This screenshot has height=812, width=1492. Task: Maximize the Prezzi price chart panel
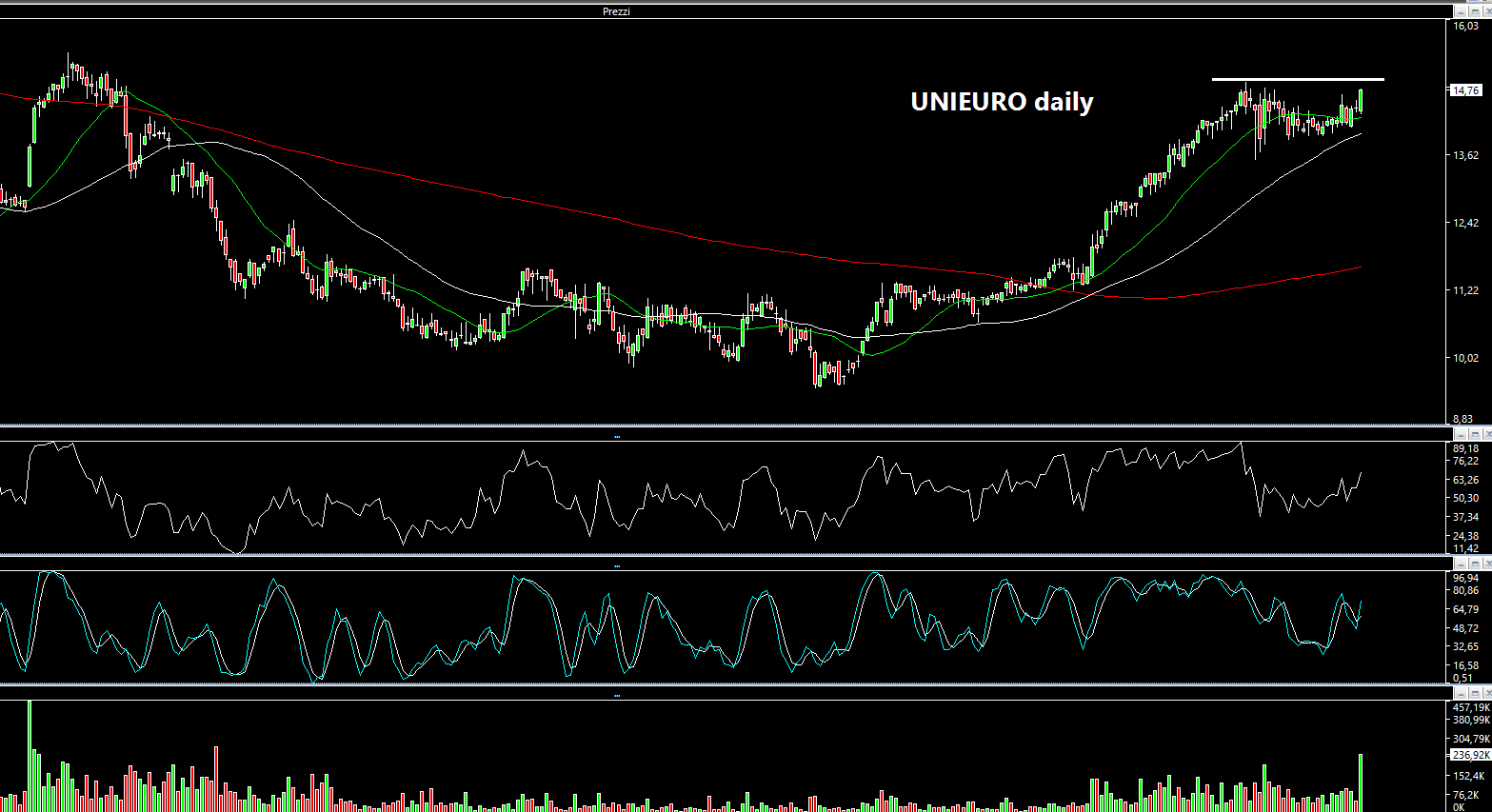[x=1474, y=11]
